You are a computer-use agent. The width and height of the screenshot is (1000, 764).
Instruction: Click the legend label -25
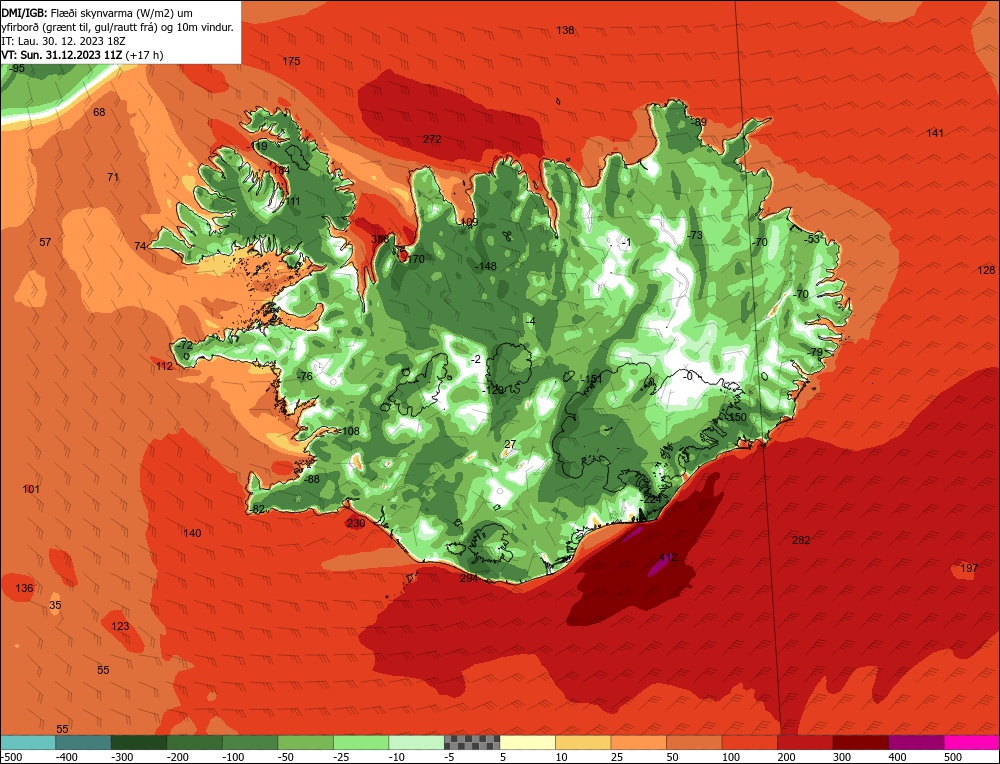[x=342, y=757]
